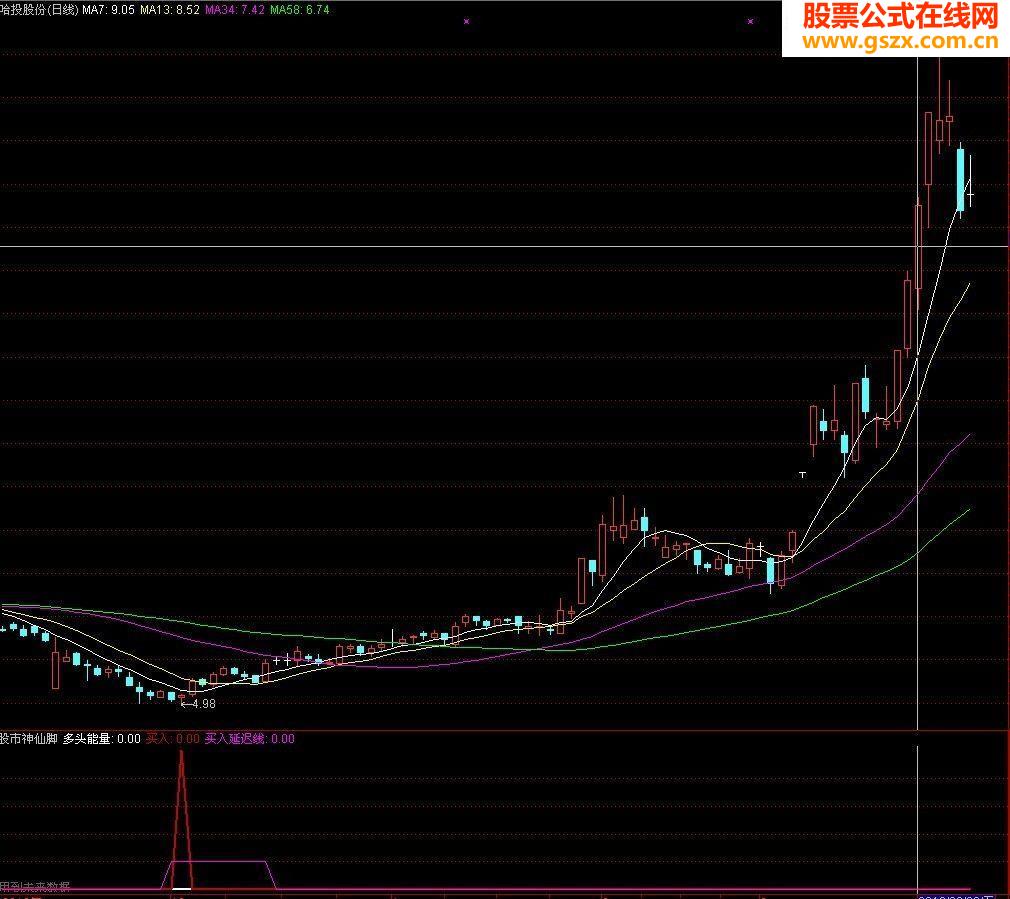Select the 多头能量: 0.00 value label
This screenshot has height=899, width=1010.
click(101, 739)
